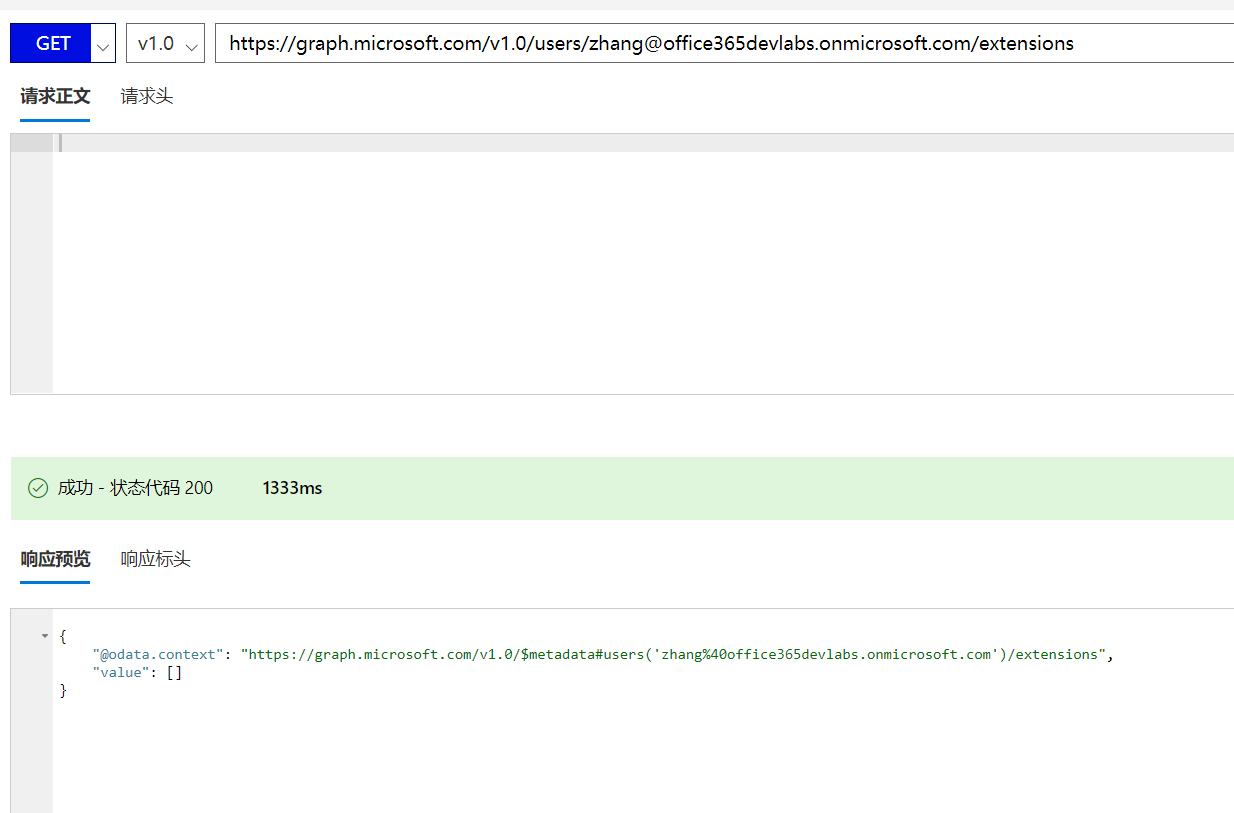Click the $metadata URL in the response
This screenshot has width=1234, height=813.
click(x=675, y=655)
